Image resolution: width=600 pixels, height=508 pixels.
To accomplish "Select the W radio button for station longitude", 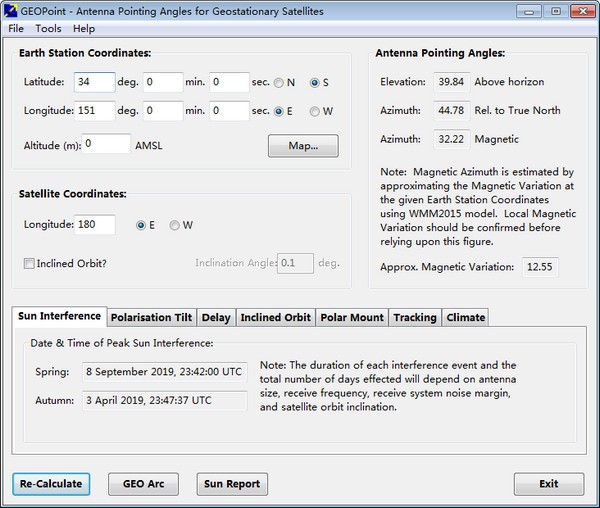I will tap(315, 111).
